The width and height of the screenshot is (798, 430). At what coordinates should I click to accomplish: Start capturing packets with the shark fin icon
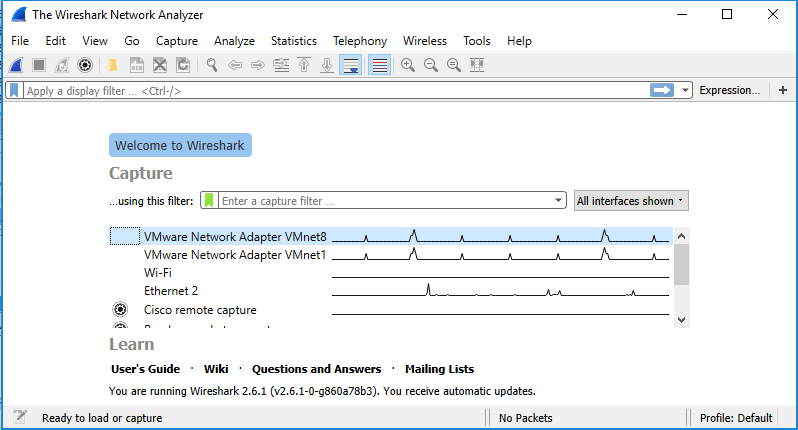coord(16,65)
